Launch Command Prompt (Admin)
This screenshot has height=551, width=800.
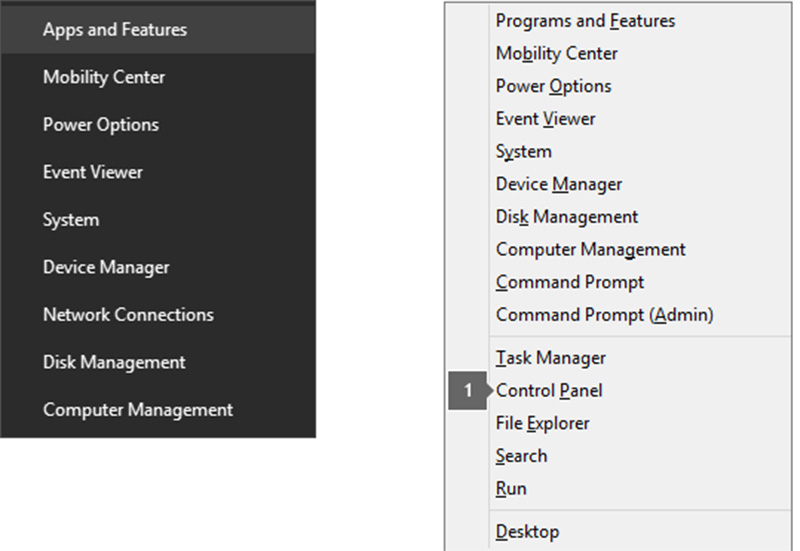(x=604, y=315)
